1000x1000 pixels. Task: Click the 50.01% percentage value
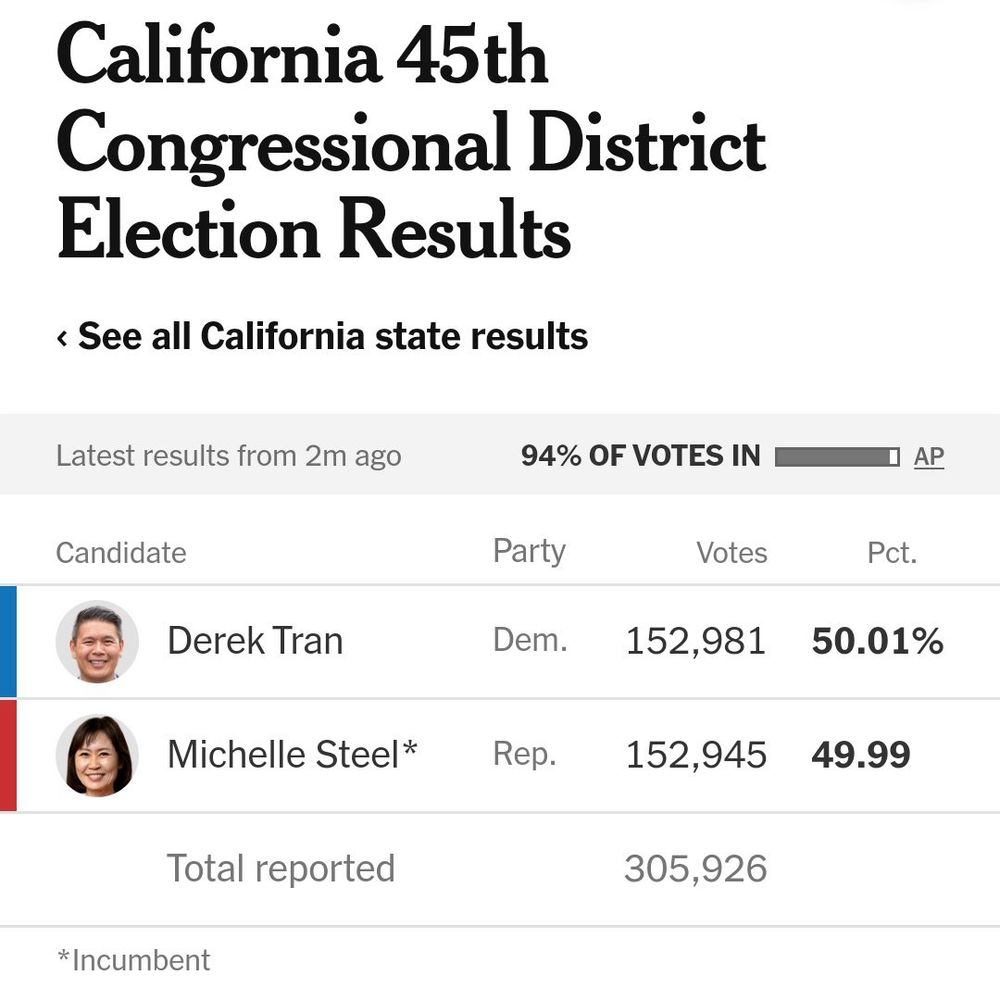(877, 641)
